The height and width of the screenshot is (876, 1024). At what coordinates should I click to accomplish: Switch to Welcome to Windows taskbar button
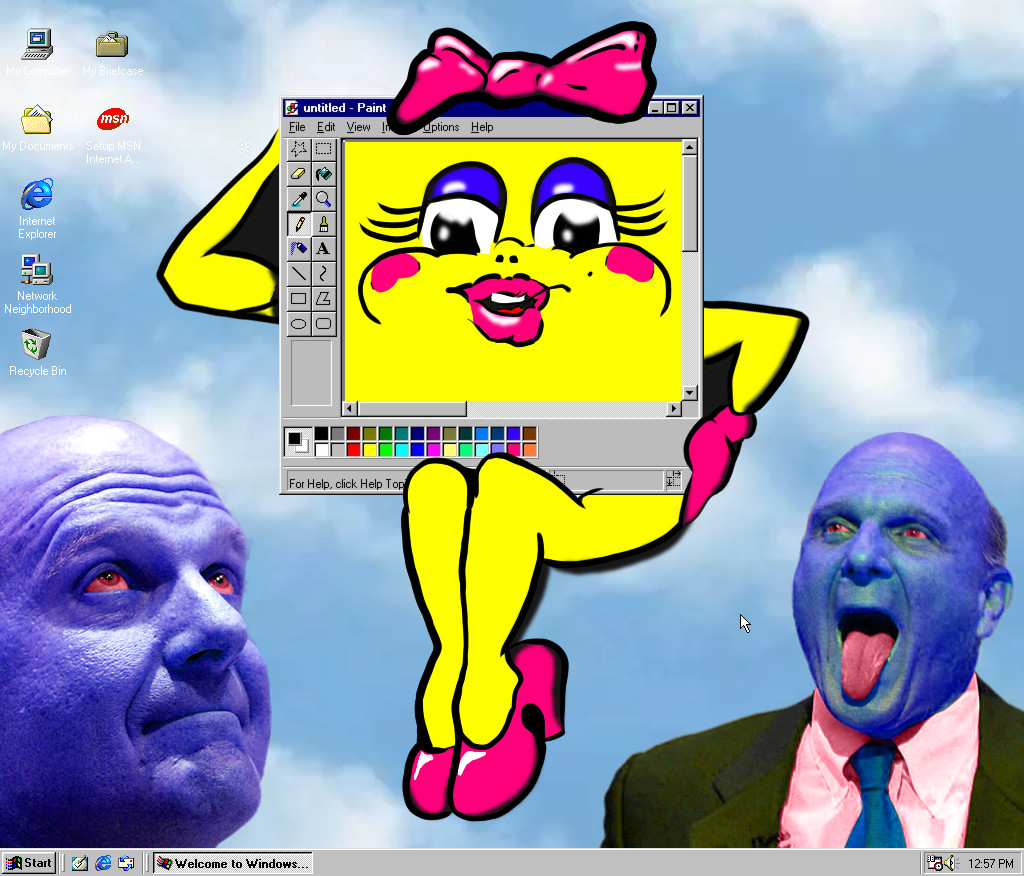point(233,863)
